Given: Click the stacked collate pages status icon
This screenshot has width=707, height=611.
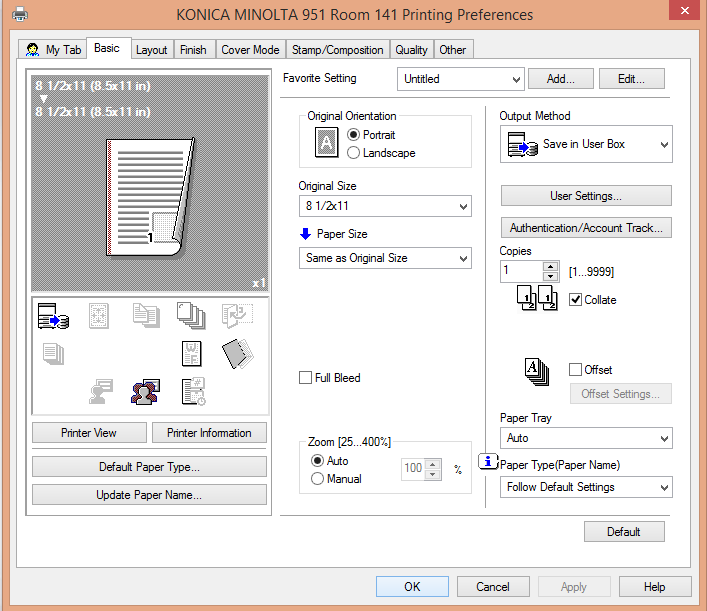Looking at the screenshot, I should 191,315.
